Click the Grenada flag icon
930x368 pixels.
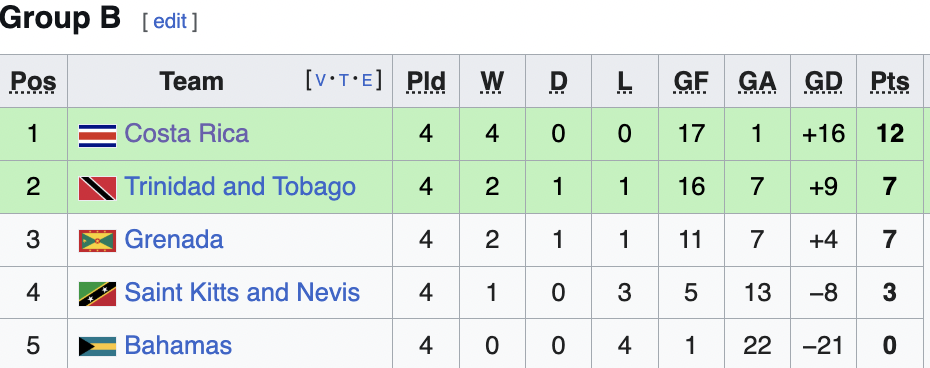point(97,241)
